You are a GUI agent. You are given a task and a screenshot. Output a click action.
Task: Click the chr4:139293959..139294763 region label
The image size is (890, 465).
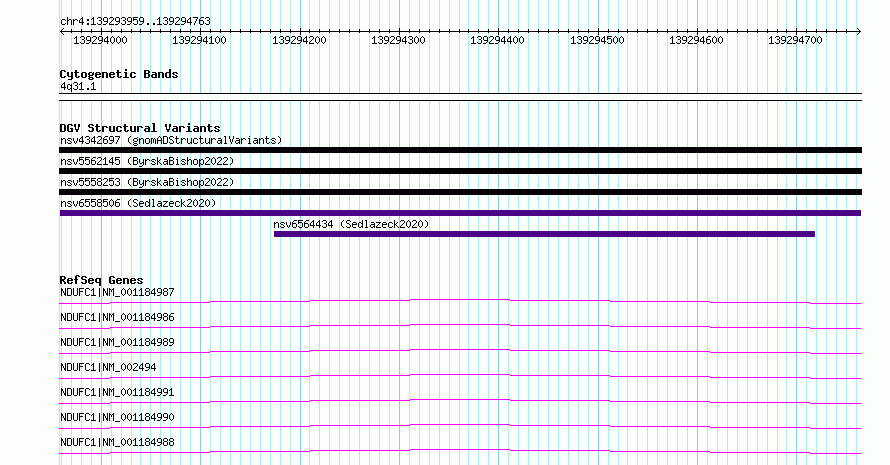click(x=135, y=21)
